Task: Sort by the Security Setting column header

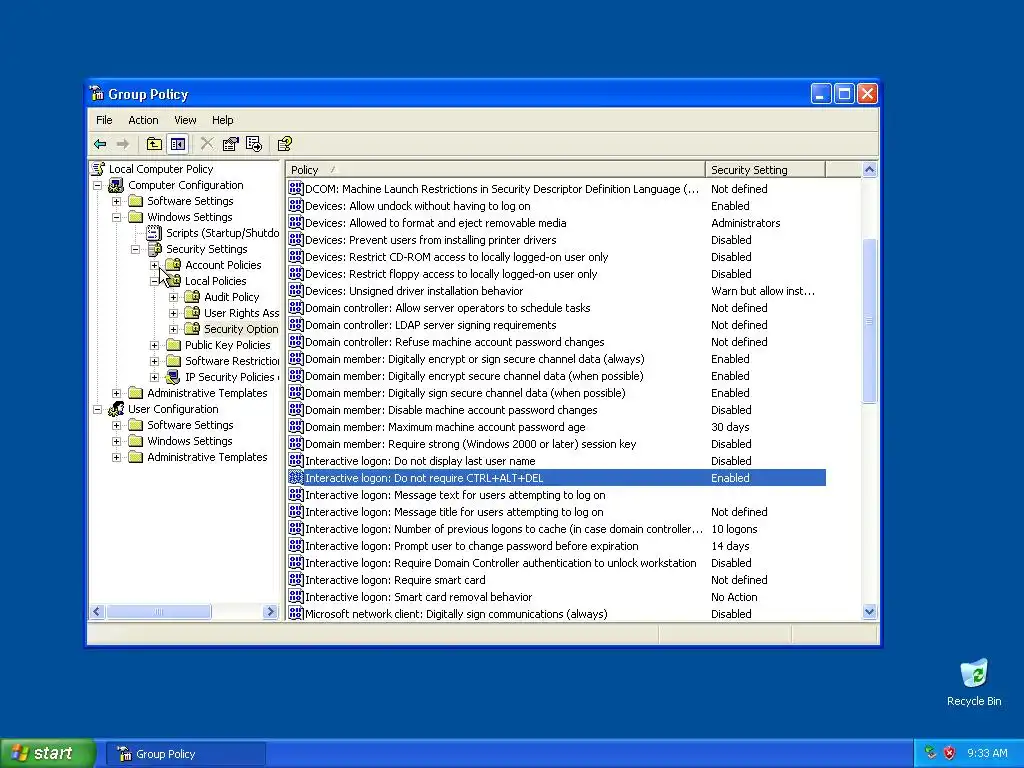Action: pyautogui.click(x=765, y=169)
